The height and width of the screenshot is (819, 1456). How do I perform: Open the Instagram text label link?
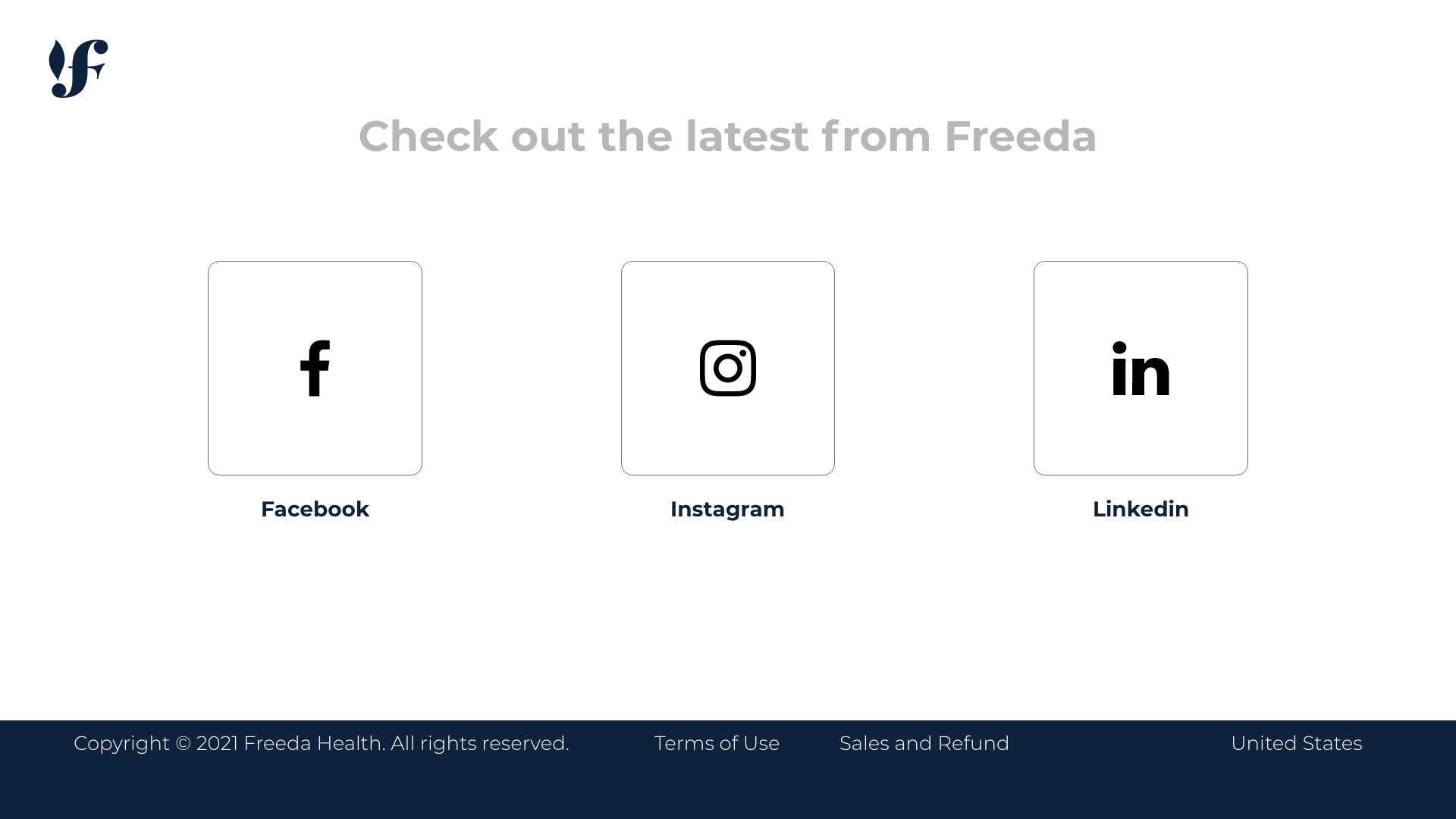(x=727, y=509)
